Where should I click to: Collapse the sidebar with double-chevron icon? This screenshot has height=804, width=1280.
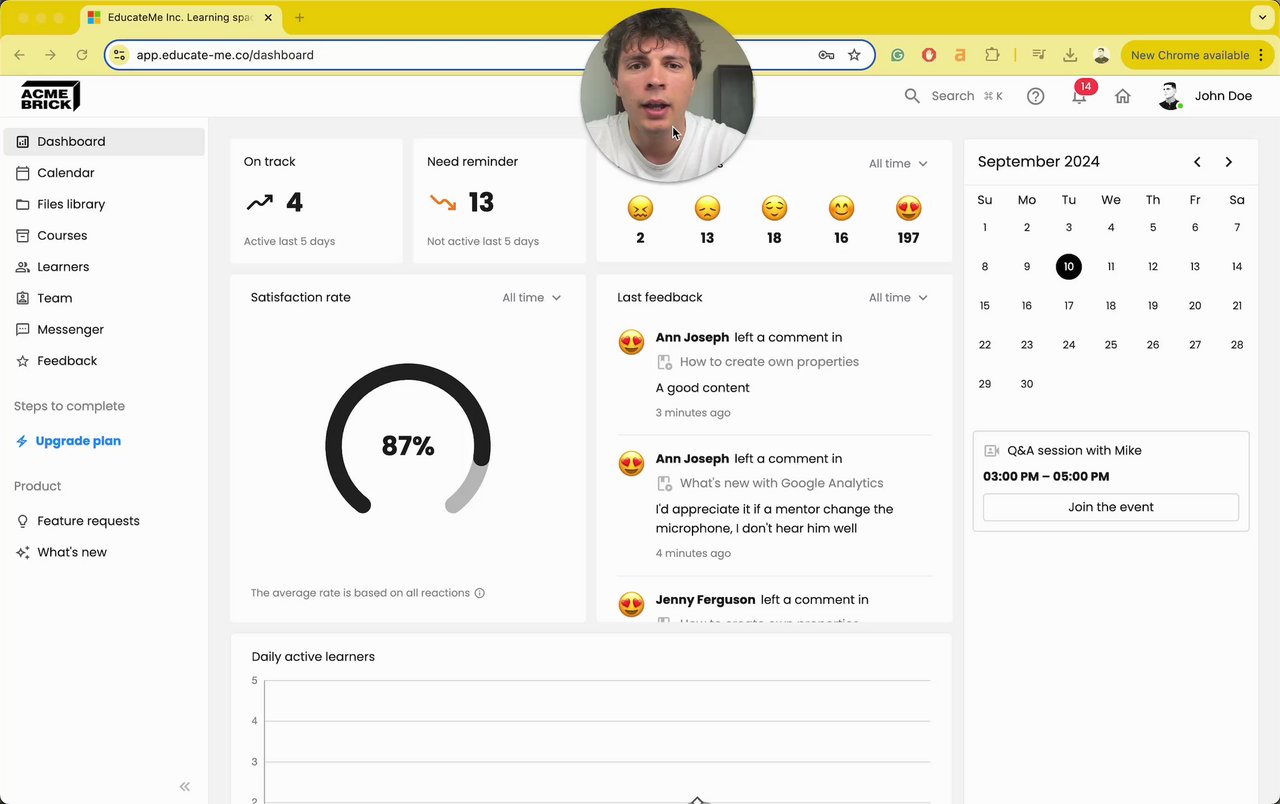184,787
